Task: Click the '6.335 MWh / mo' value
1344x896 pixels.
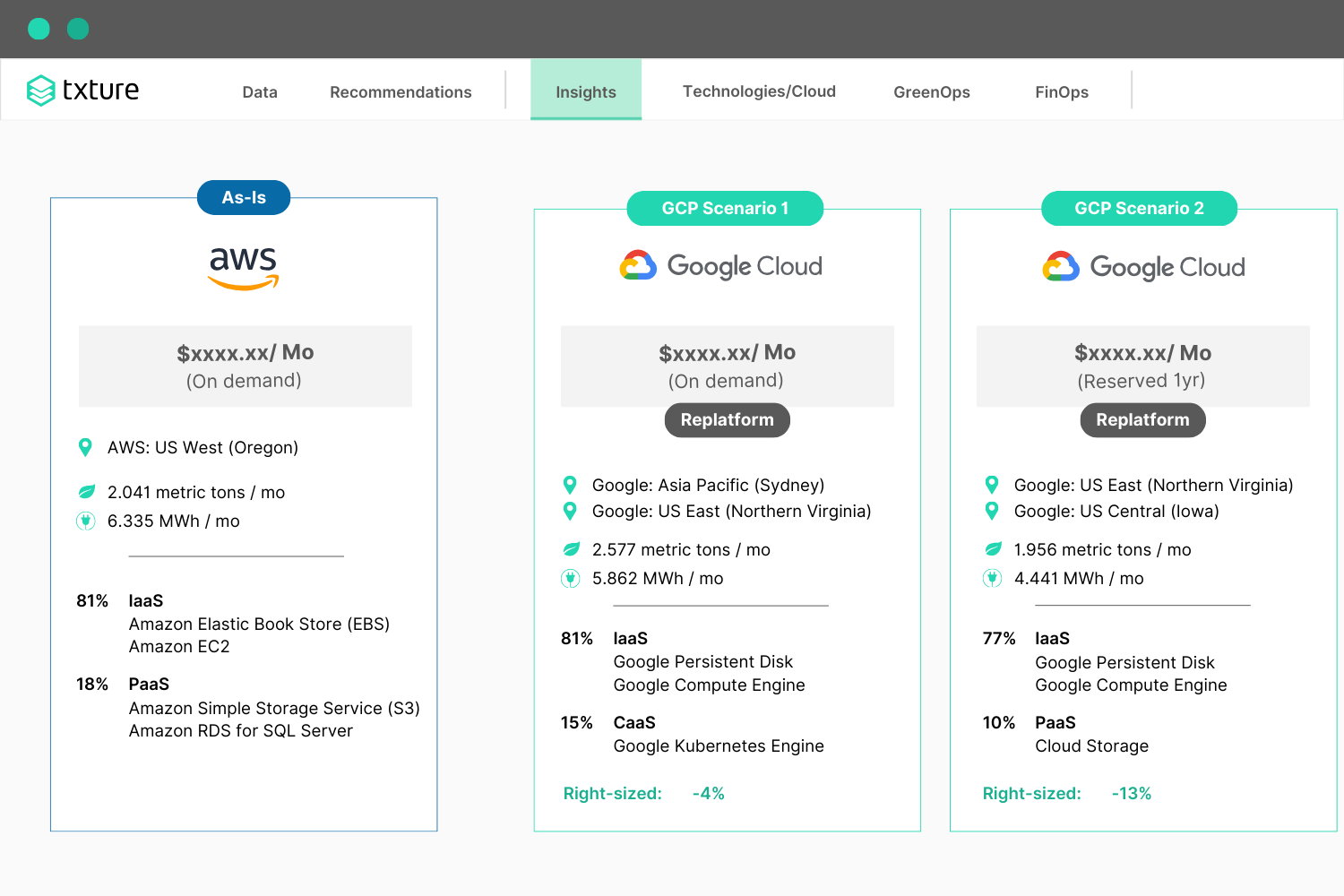Action: [174, 521]
